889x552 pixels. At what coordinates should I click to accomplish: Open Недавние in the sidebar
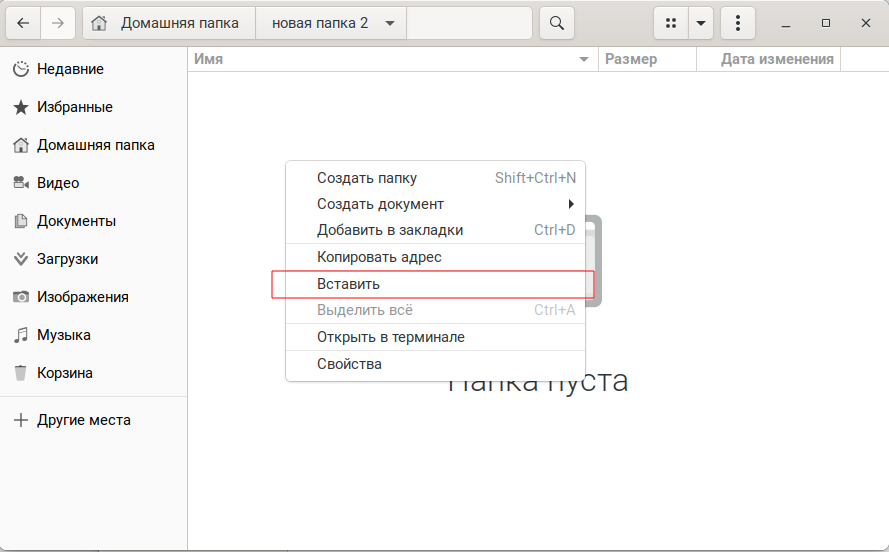70,69
